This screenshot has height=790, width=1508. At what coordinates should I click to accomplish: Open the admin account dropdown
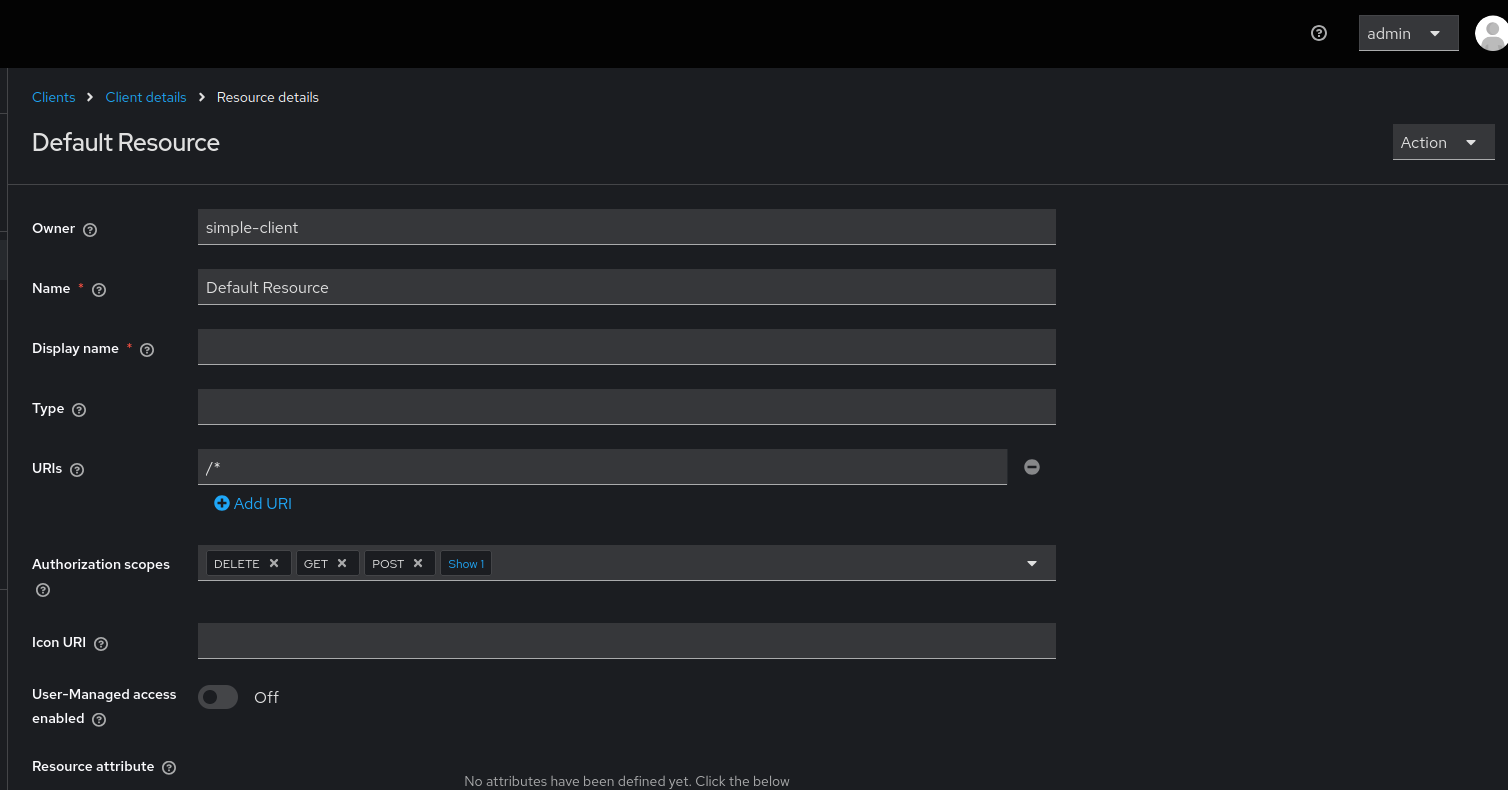coord(1408,32)
